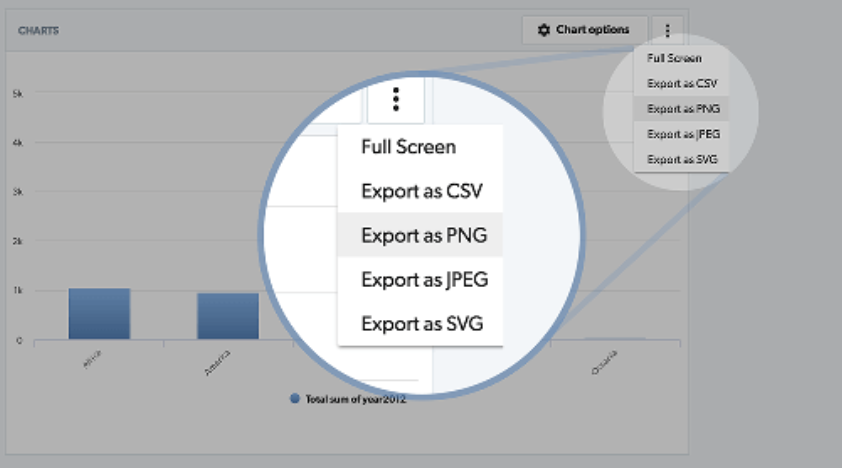Open the Chart options button

584,30
